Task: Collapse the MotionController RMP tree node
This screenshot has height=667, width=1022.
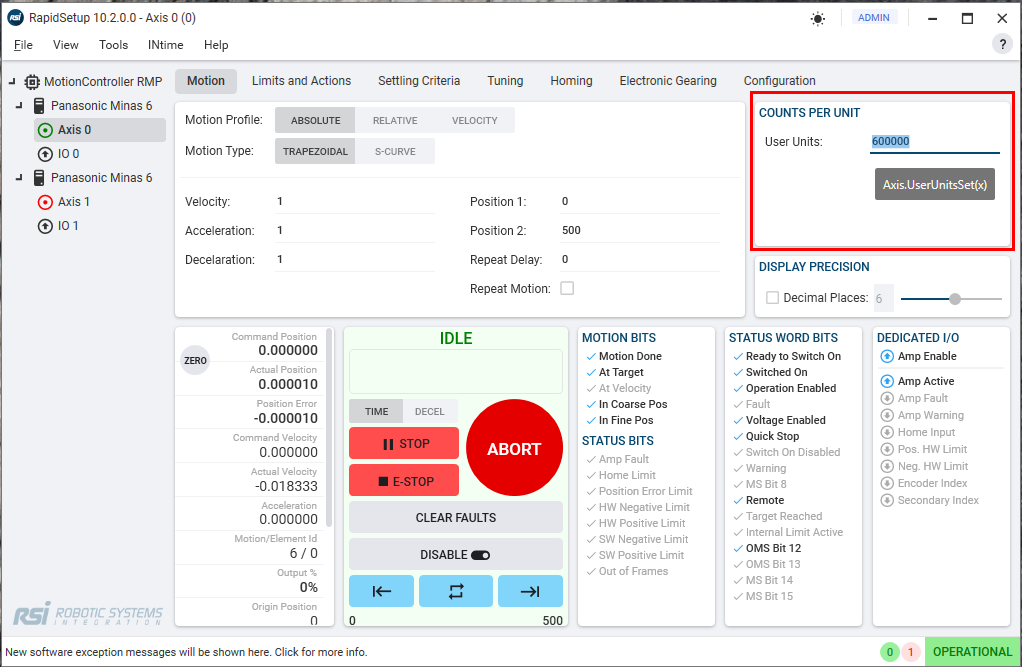Action: pyautogui.click(x=12, y=82)
